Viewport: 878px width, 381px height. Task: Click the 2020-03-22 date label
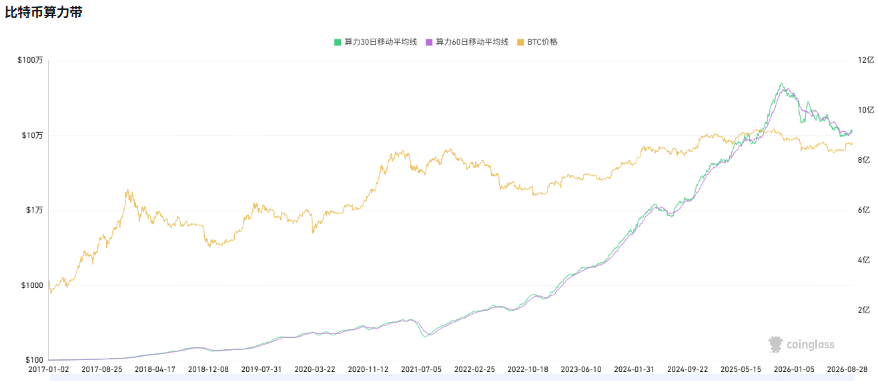tap(315, 369)
